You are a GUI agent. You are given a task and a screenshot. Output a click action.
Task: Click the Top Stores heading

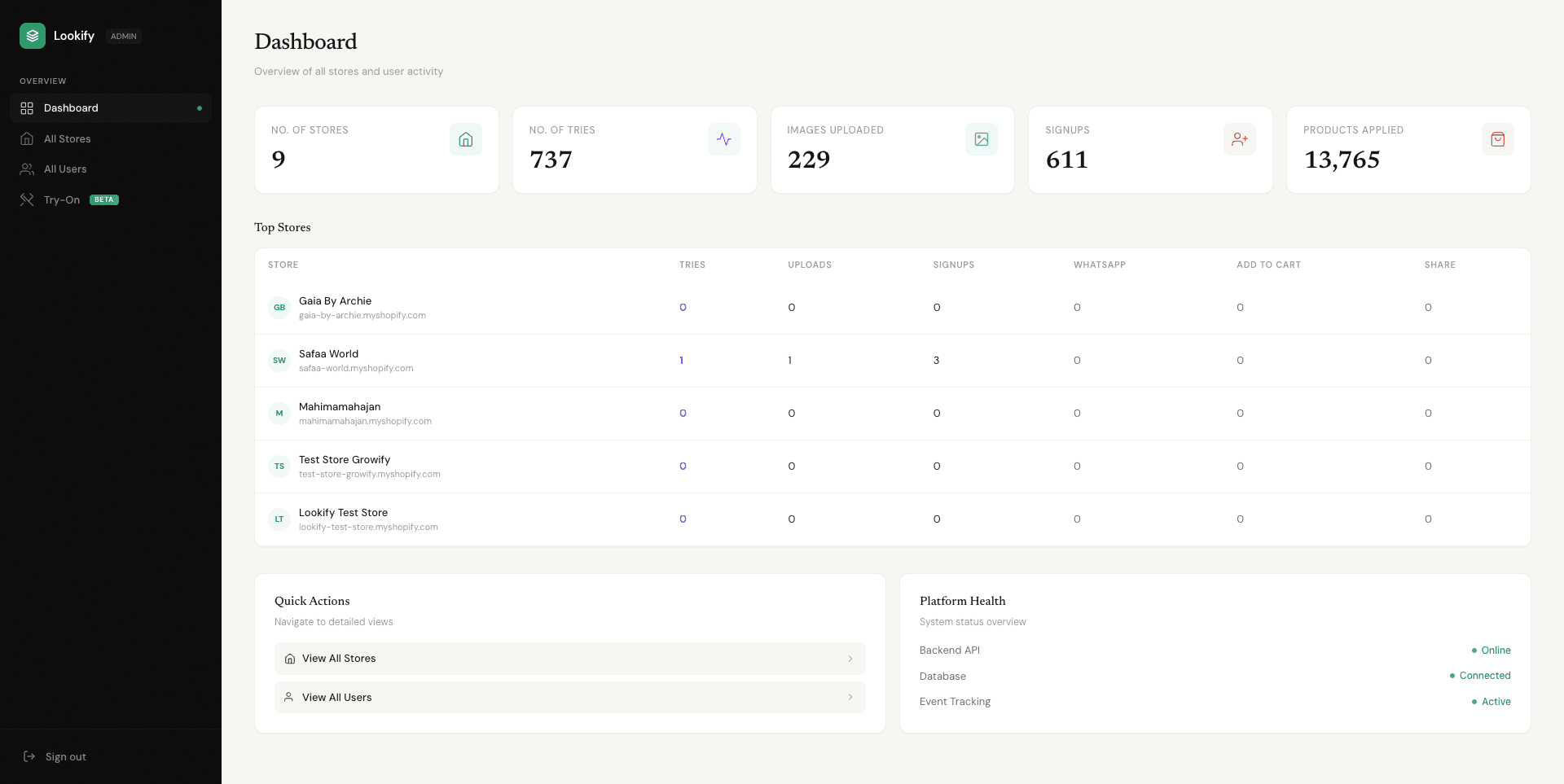[283, 227]
